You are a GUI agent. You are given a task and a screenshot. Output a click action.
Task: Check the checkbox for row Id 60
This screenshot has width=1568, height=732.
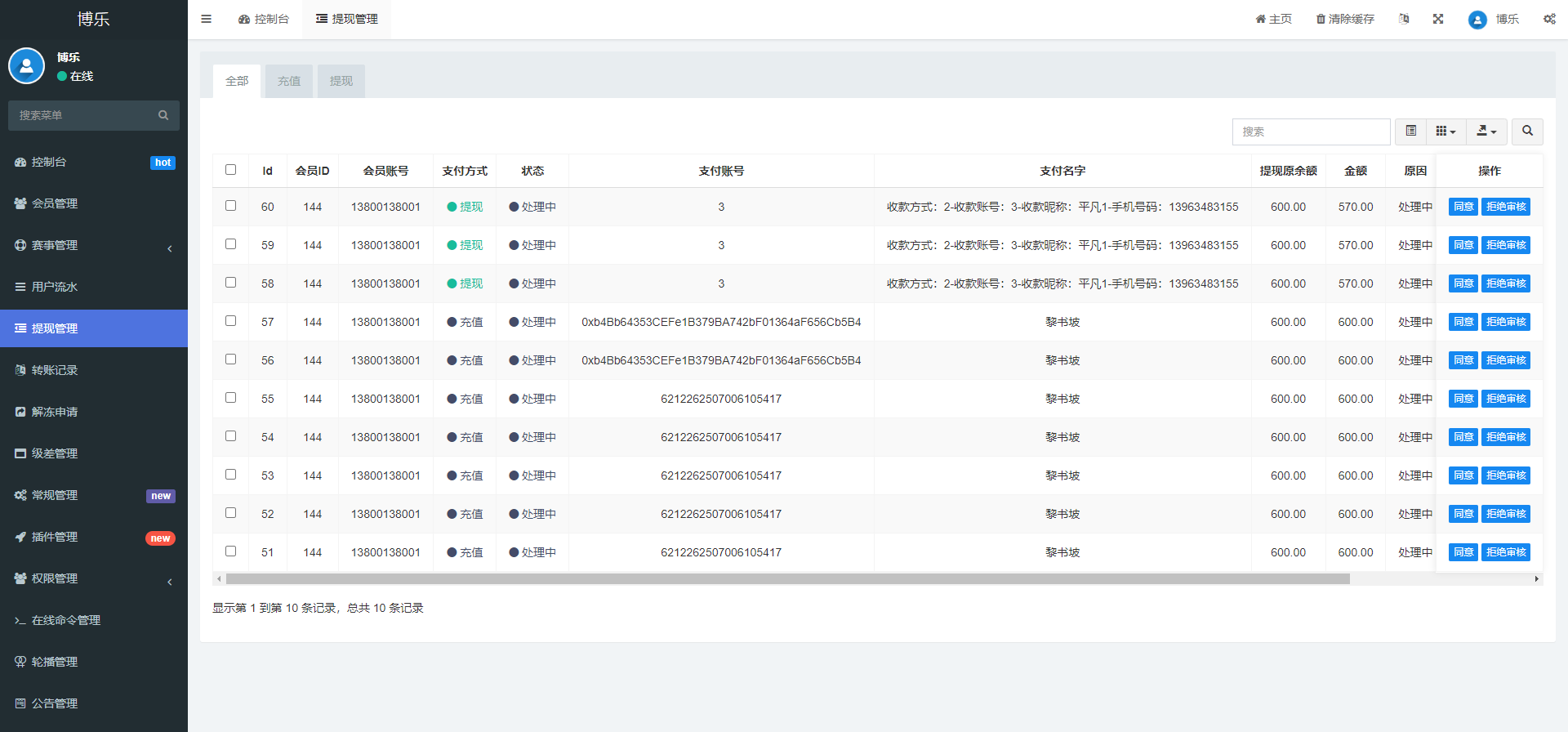click(x=230, y=206)
